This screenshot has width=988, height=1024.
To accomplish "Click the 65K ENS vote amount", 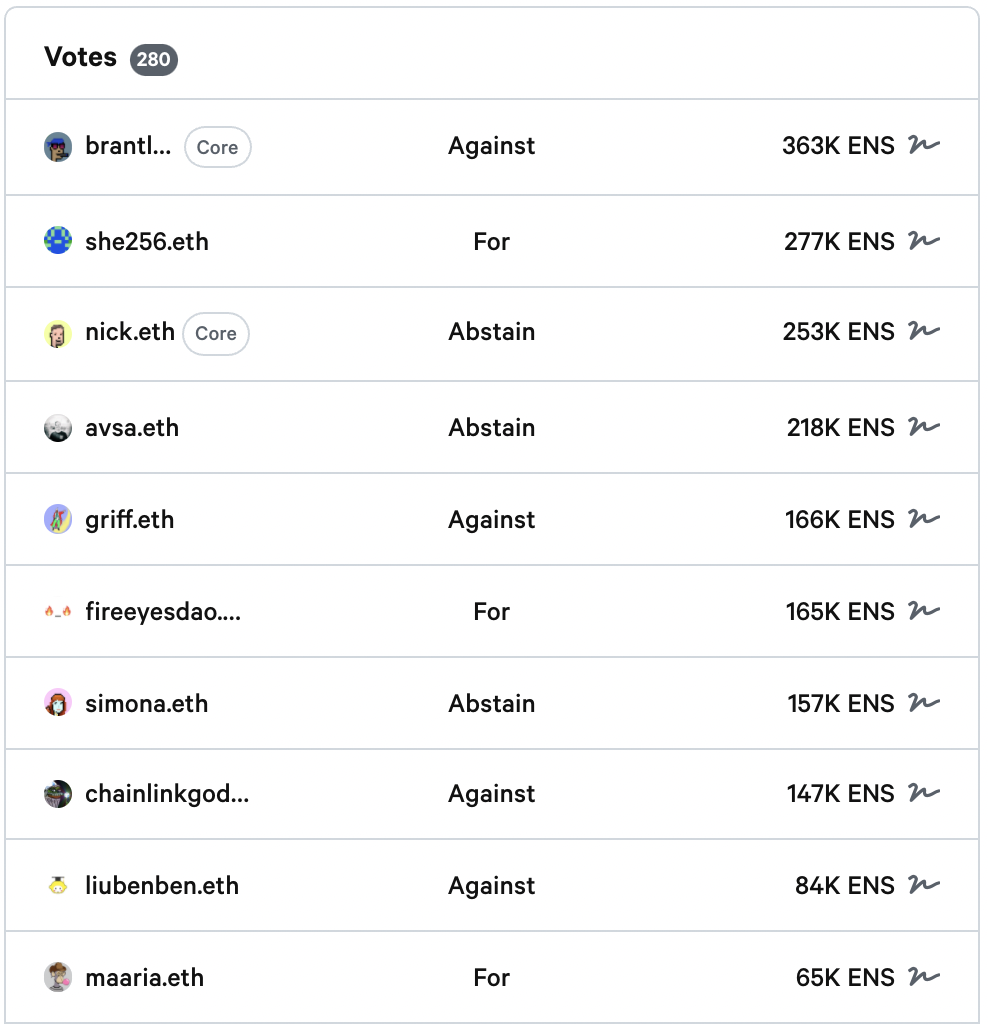I will pyautogui.click(x=845, y=978).
